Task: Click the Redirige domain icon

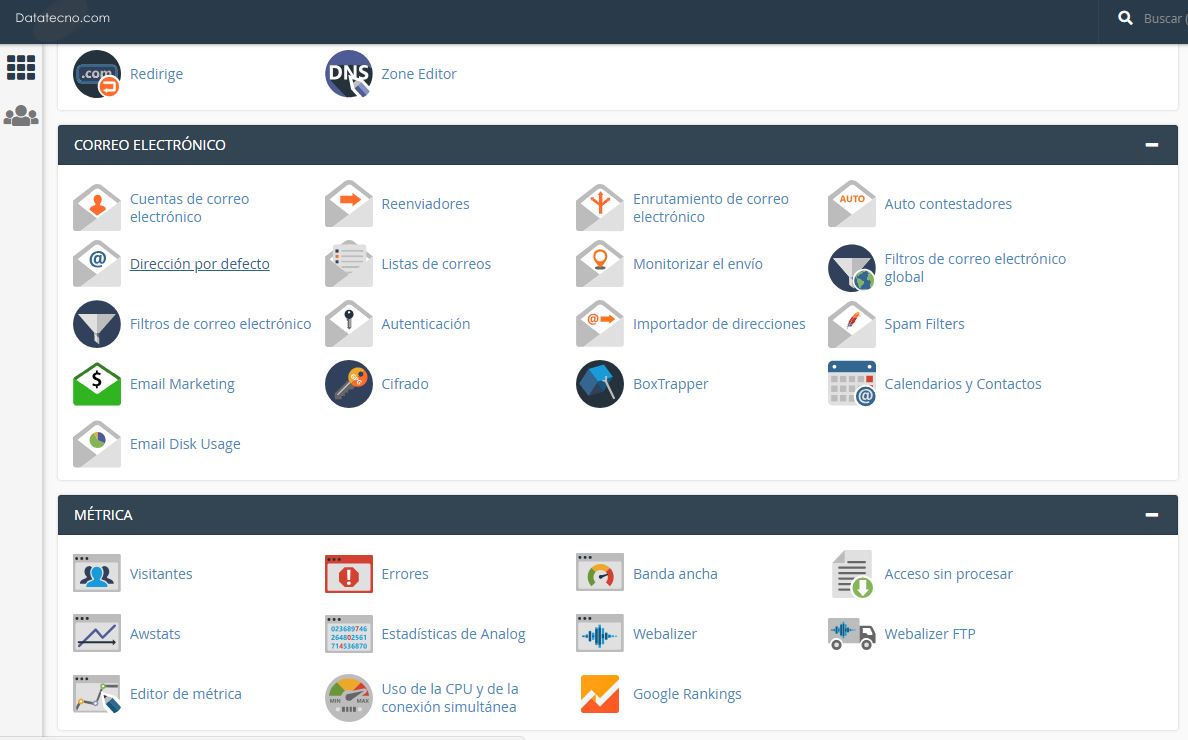Action: click(x=97, y=74)
